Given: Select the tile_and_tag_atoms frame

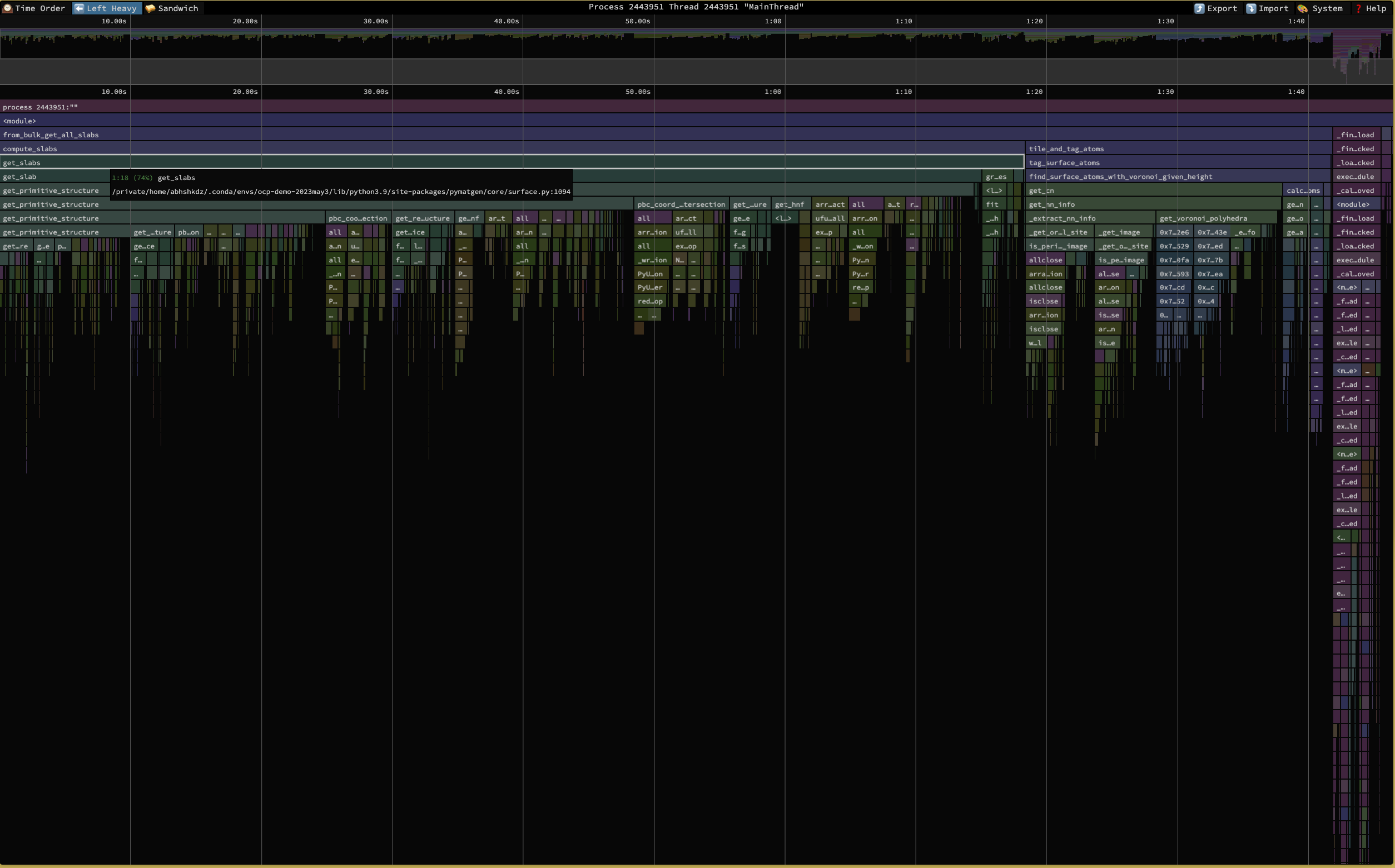Looking at the screenshot, I should tap(1066, 149).
